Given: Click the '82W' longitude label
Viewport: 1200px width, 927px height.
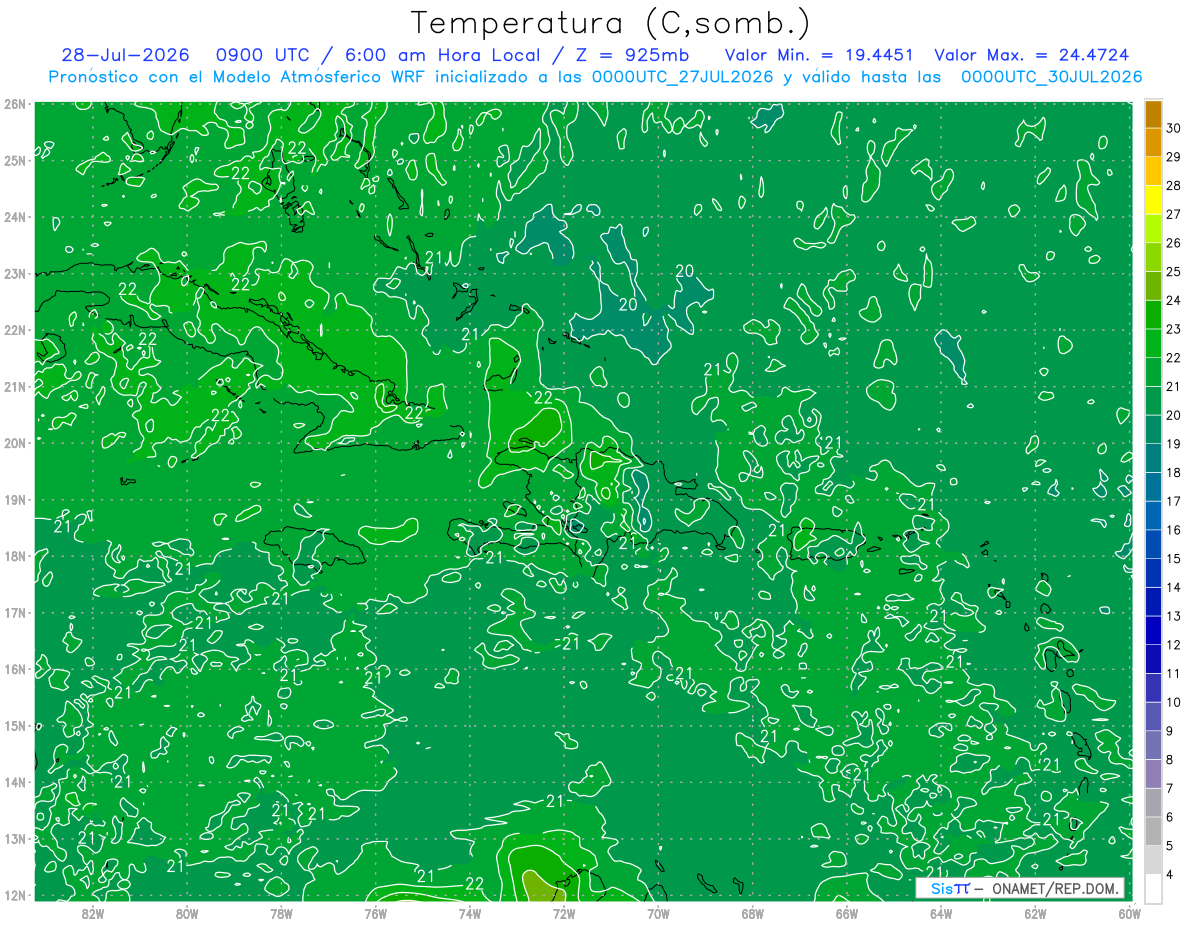Looking at the screenshot, I should coord(92,913).
